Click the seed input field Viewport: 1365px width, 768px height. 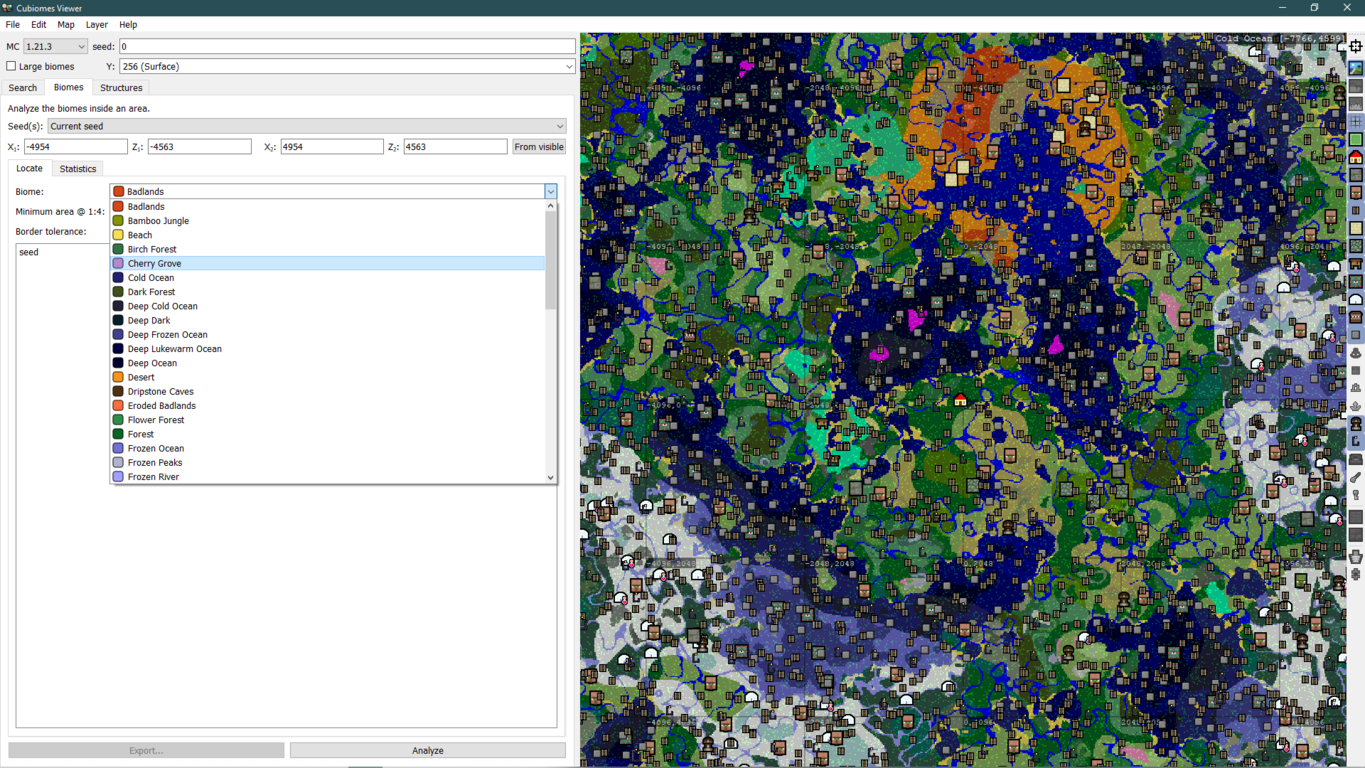[x=346, y=46]
